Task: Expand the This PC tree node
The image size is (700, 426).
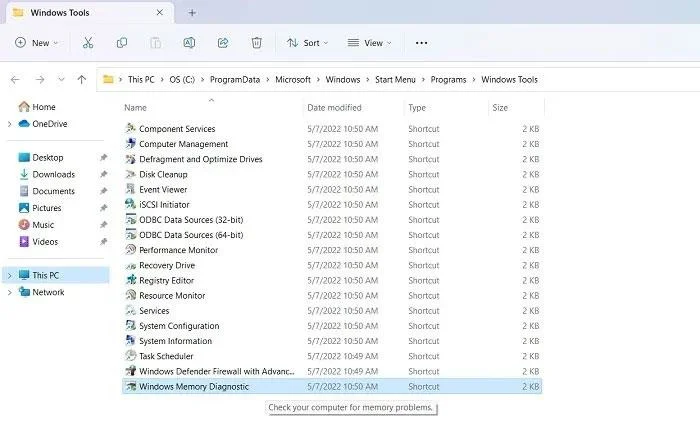Action: tap(9, 276)
